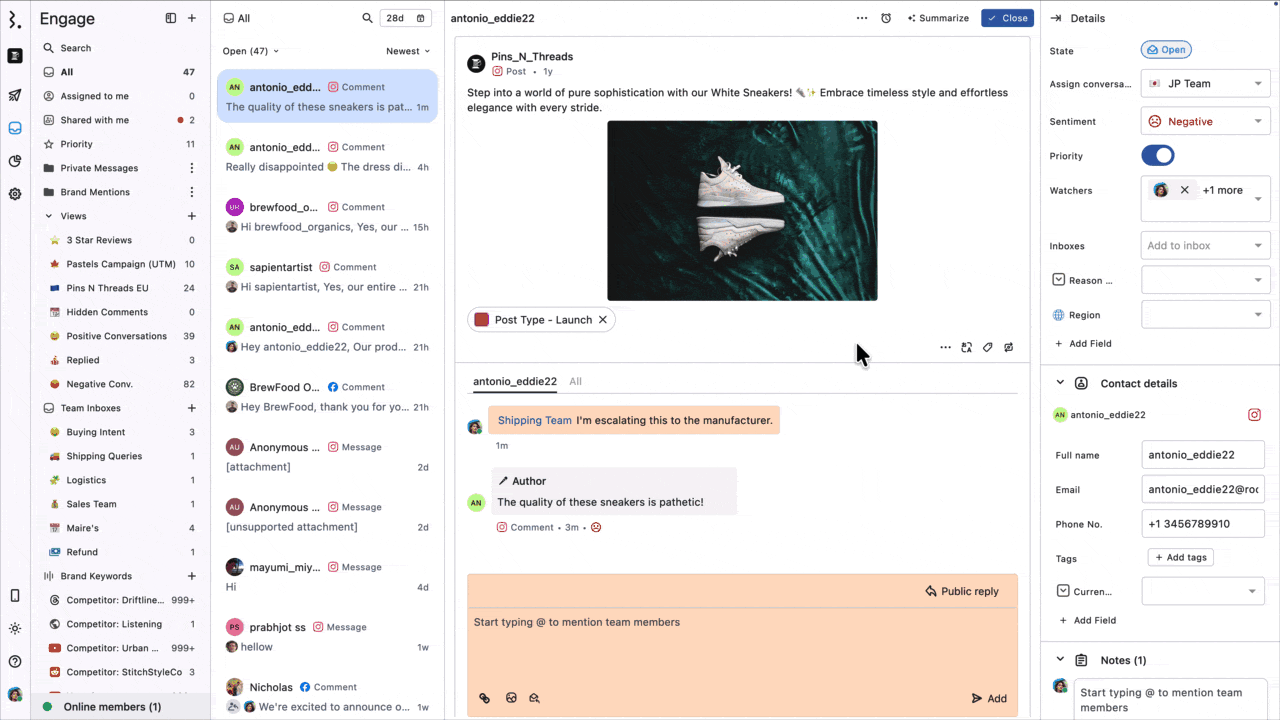Open the Assign conversation JP Team dropdown

pos(1205,84)
